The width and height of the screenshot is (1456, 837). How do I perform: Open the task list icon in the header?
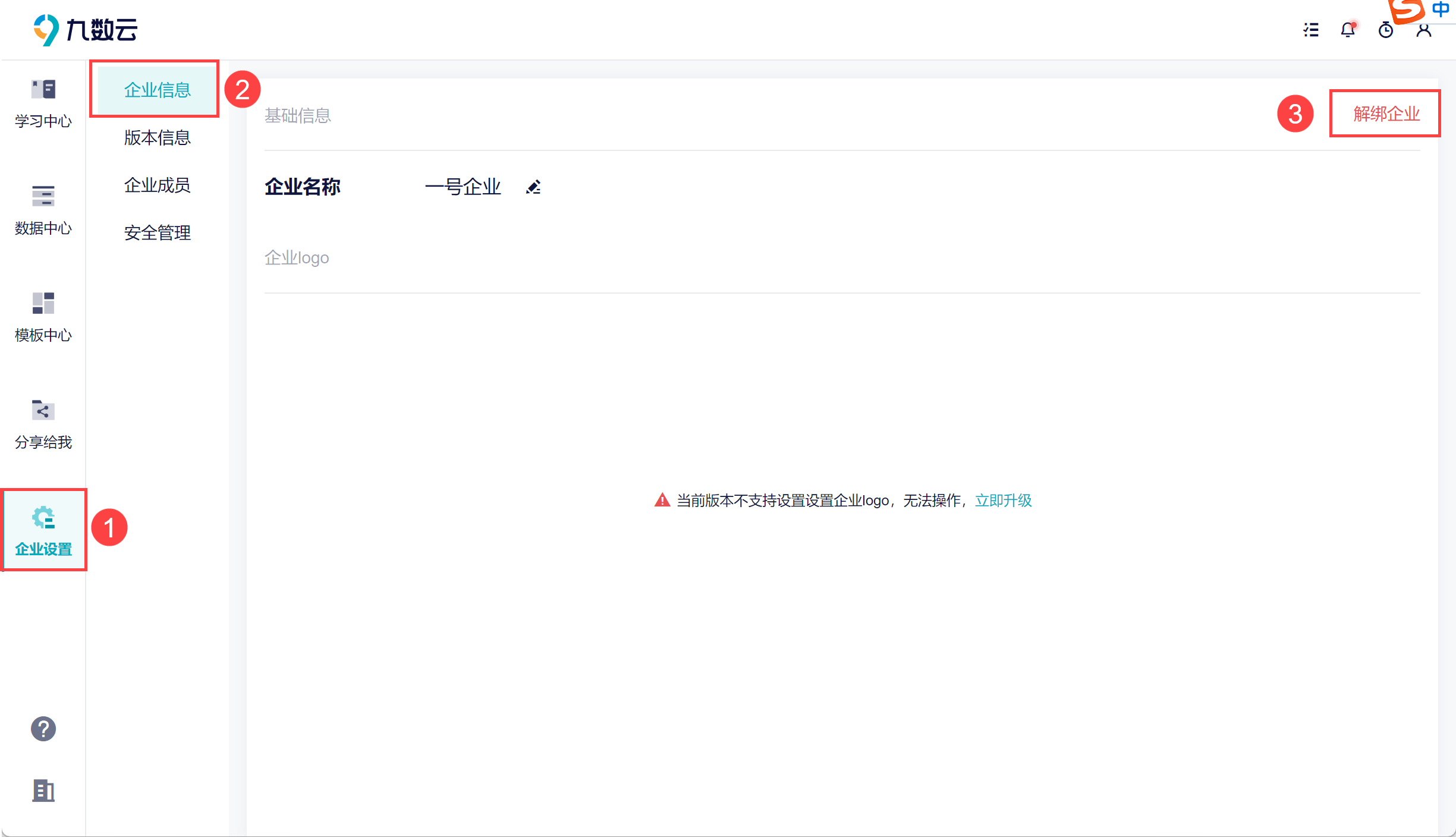[1310, 30]
